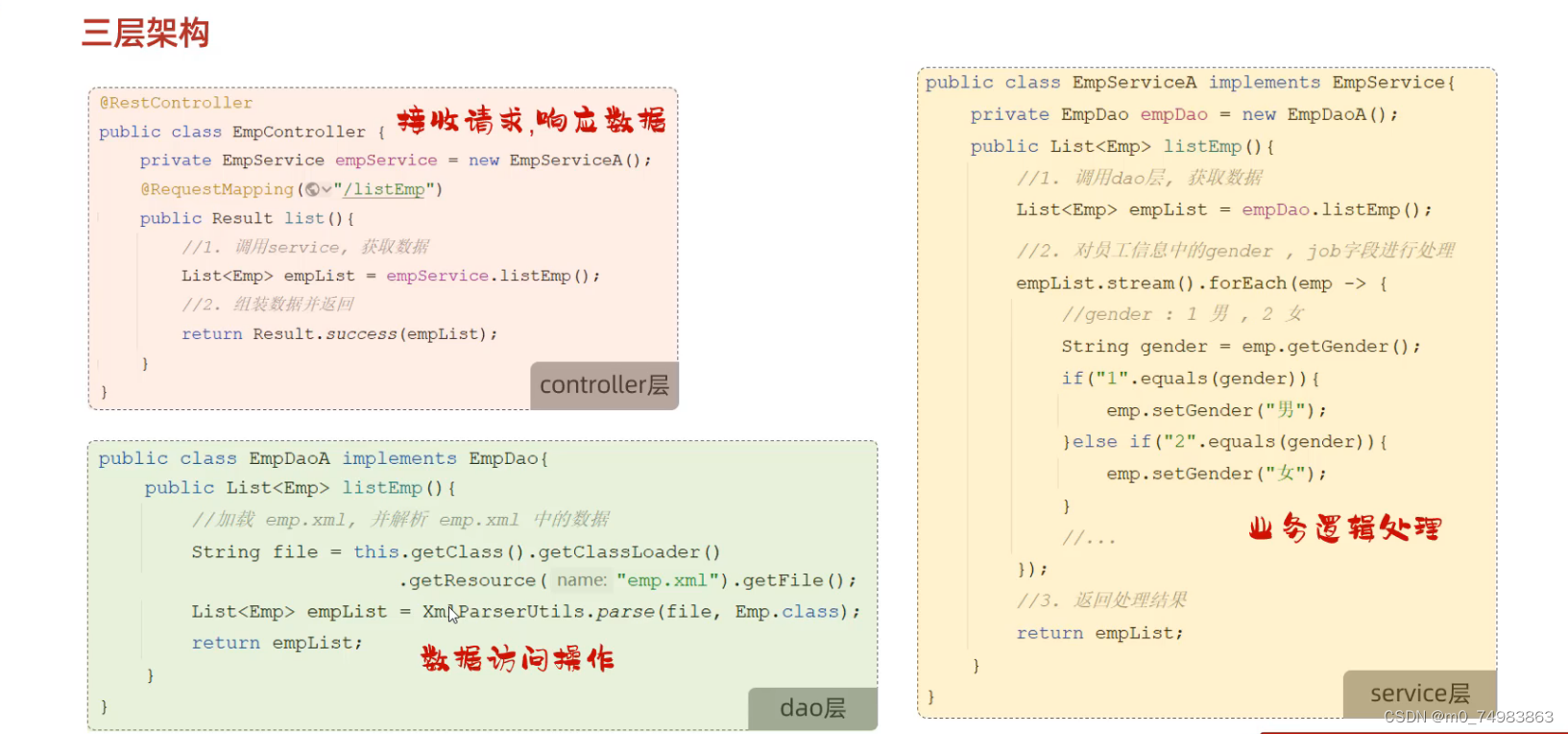Click the "service层" label
The height and width of the screenshot is (734, 1568).
click(x=1419, y=694)
